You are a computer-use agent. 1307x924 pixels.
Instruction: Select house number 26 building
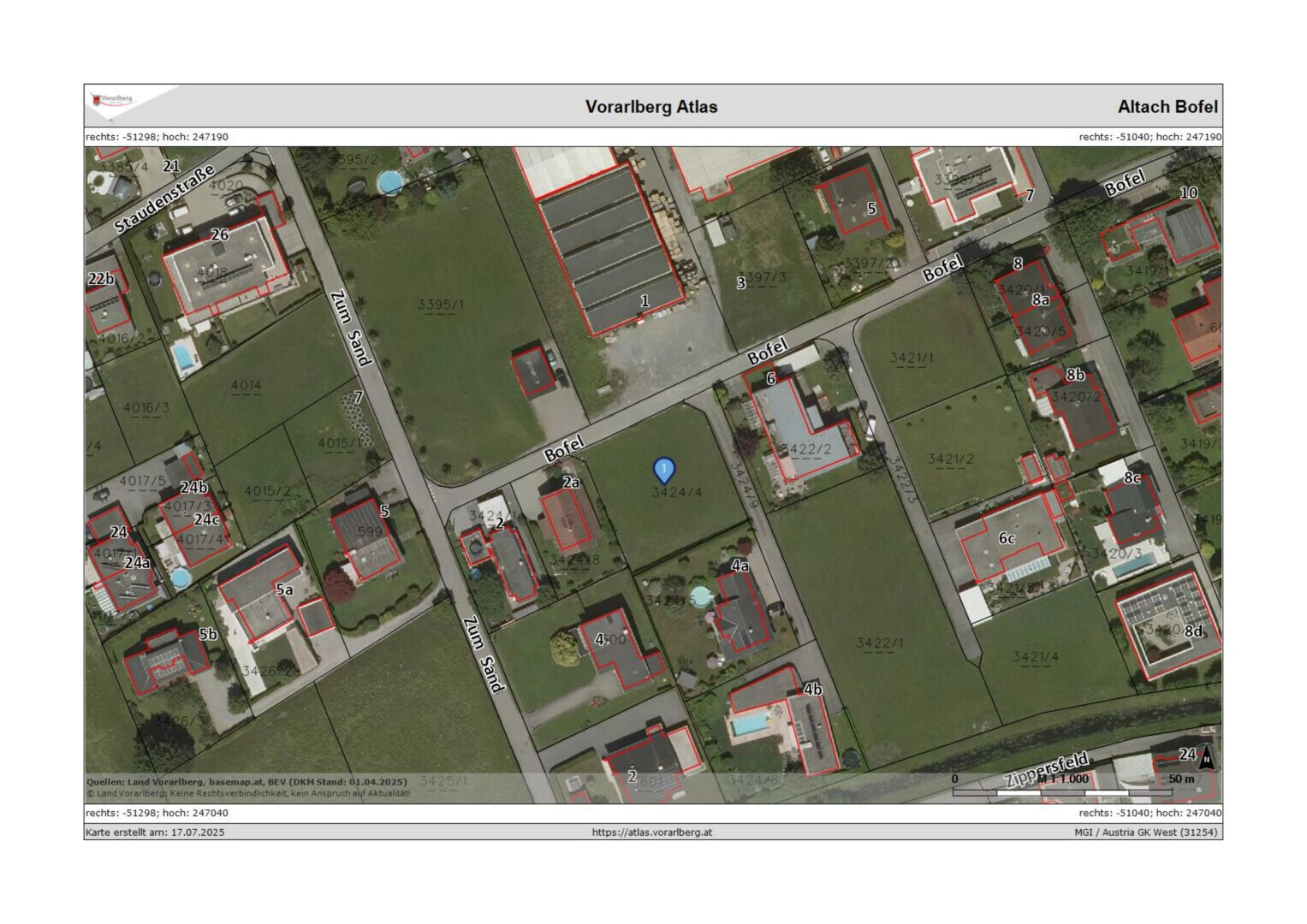pos(220,234)
